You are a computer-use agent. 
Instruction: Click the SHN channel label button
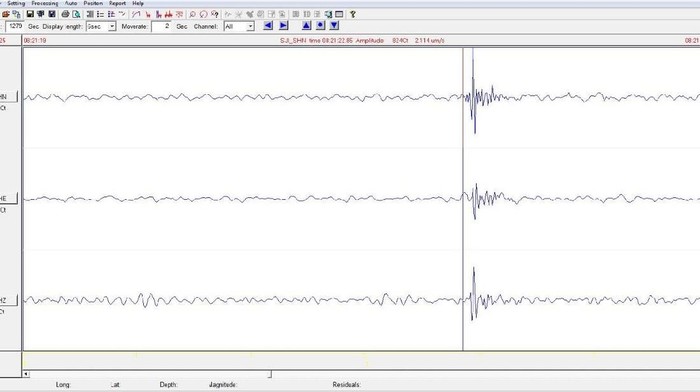tap(8, 96)
